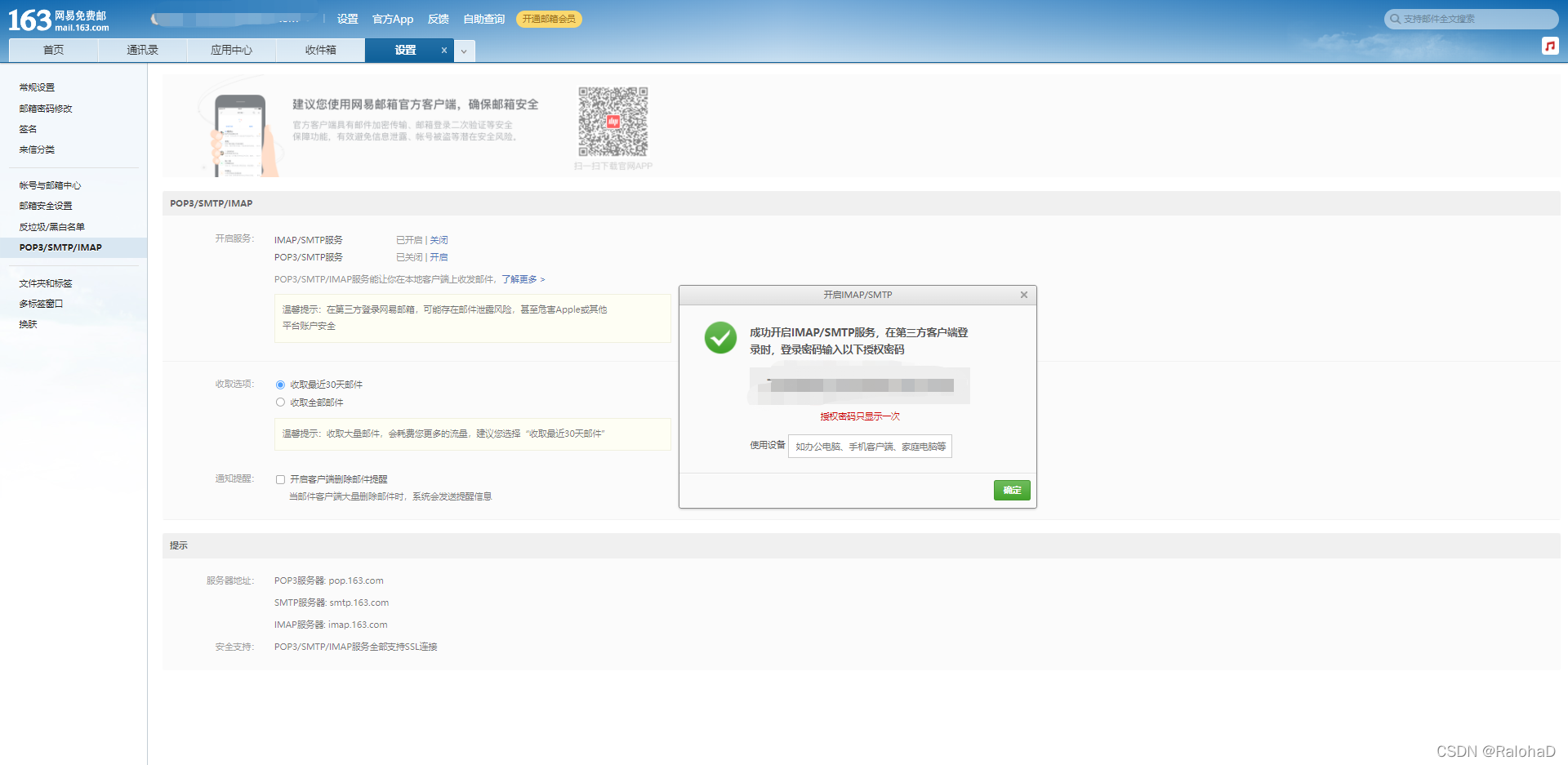Open 多标签窗口 in sidebar

pos(41,304)
